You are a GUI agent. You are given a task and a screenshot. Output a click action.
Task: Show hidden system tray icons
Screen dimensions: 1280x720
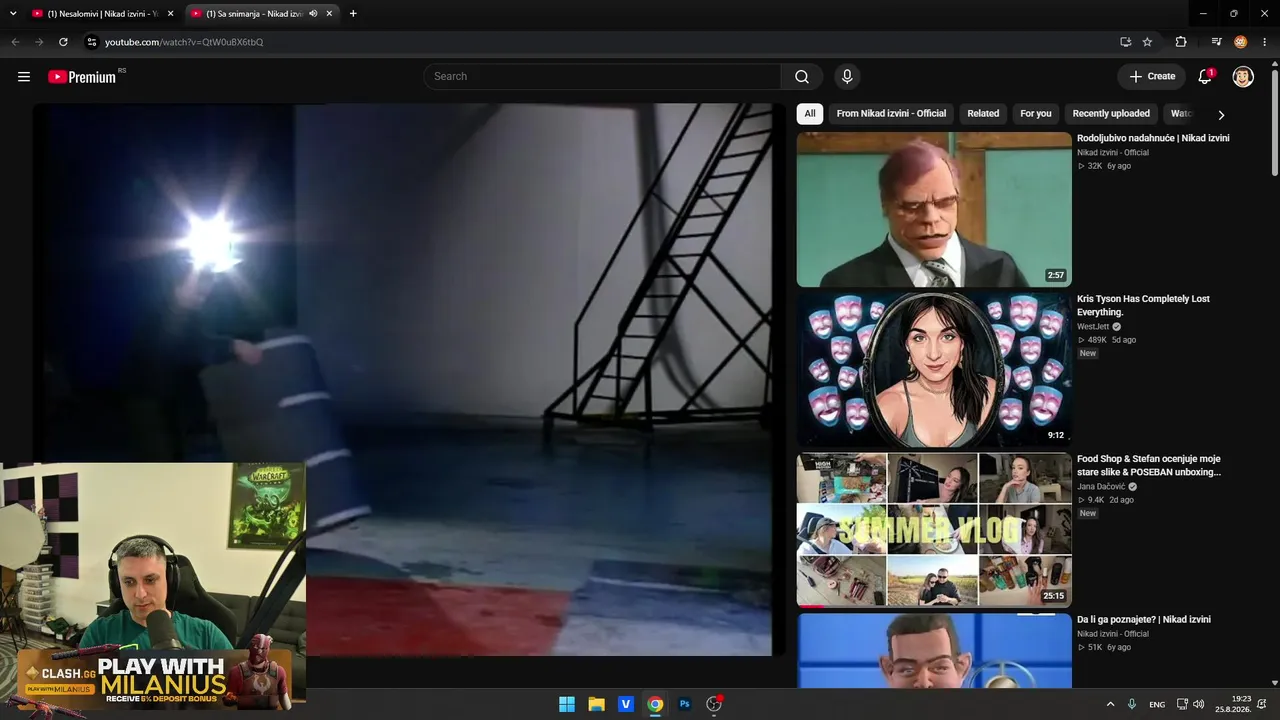(x=1110, y=704)
